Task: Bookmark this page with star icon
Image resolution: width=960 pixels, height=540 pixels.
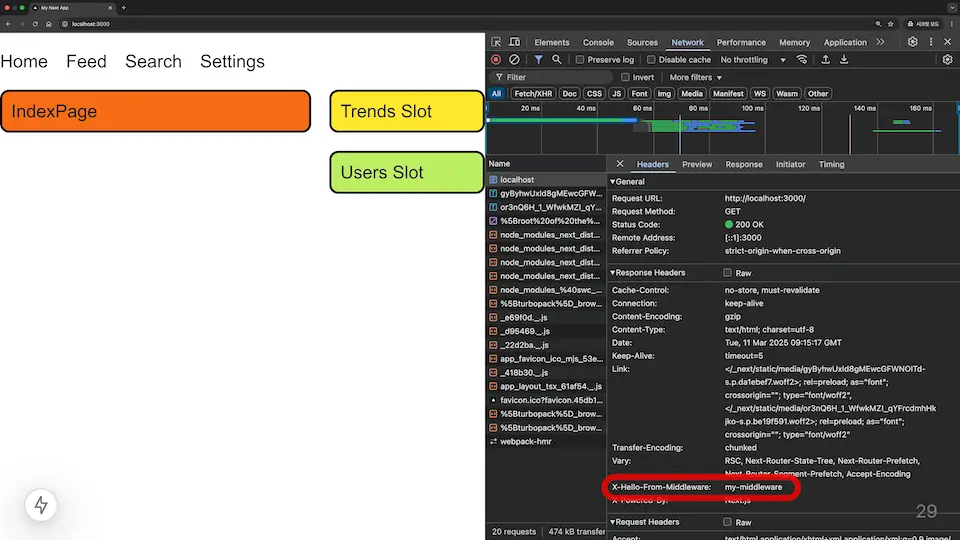Action: click(x=891, y=24)
